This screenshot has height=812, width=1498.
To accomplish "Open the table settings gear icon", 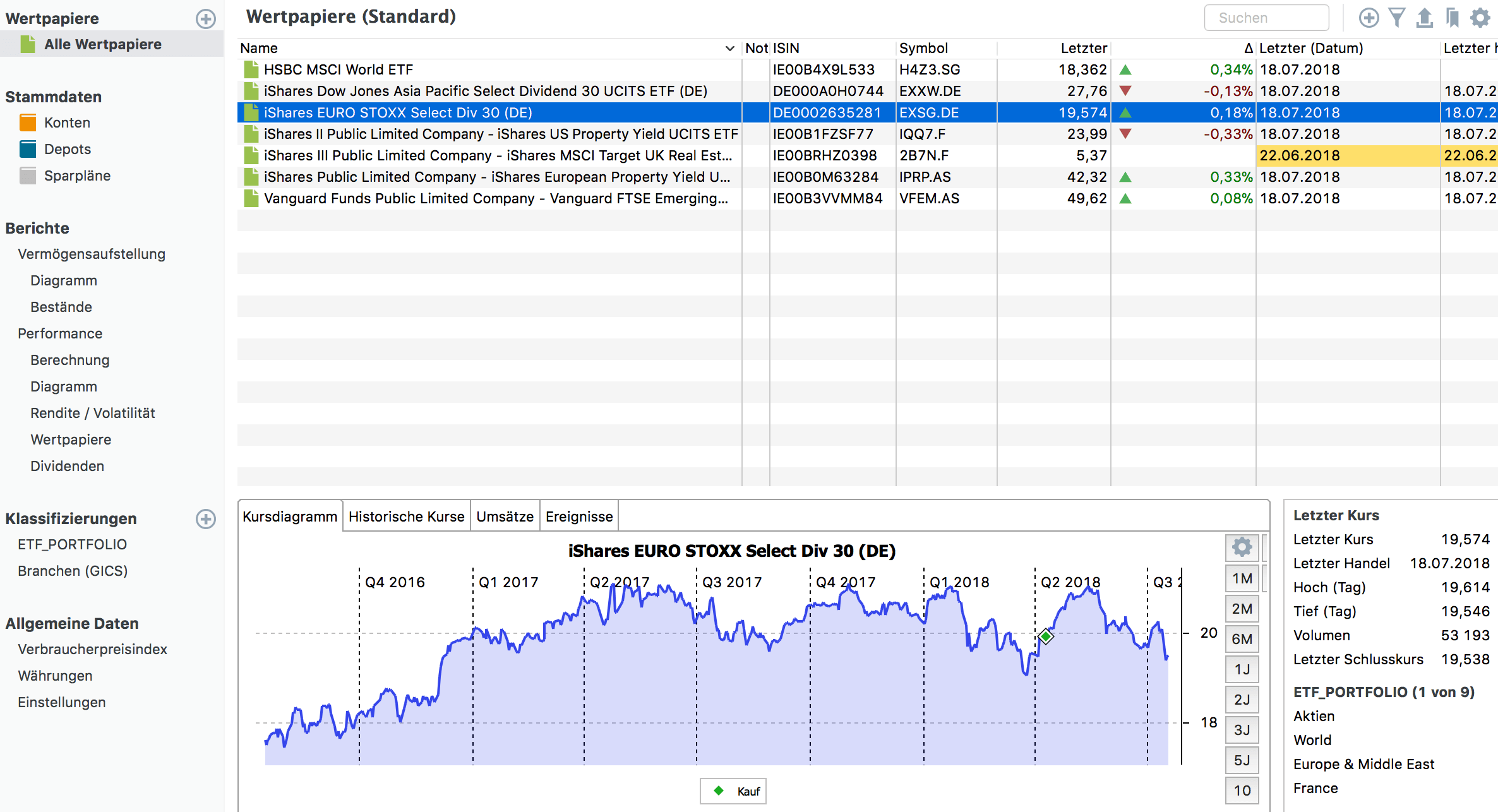I will (x=1480, y=18).
